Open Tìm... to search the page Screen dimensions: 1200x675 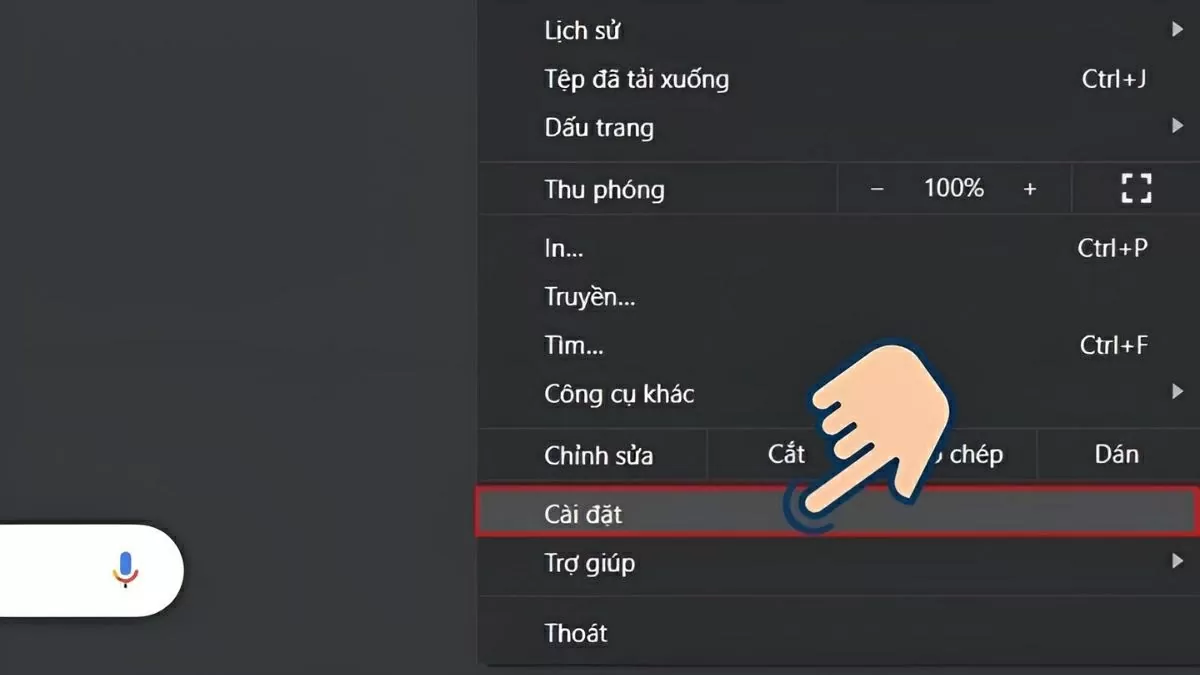[572, 345]
